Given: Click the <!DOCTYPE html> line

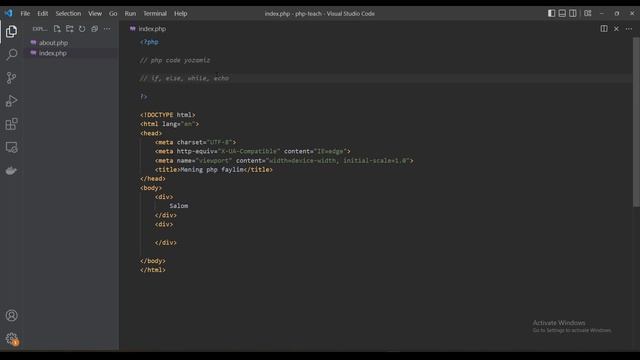Looking at the screenshot, I should pyautogui.click(x=168, y=115).
